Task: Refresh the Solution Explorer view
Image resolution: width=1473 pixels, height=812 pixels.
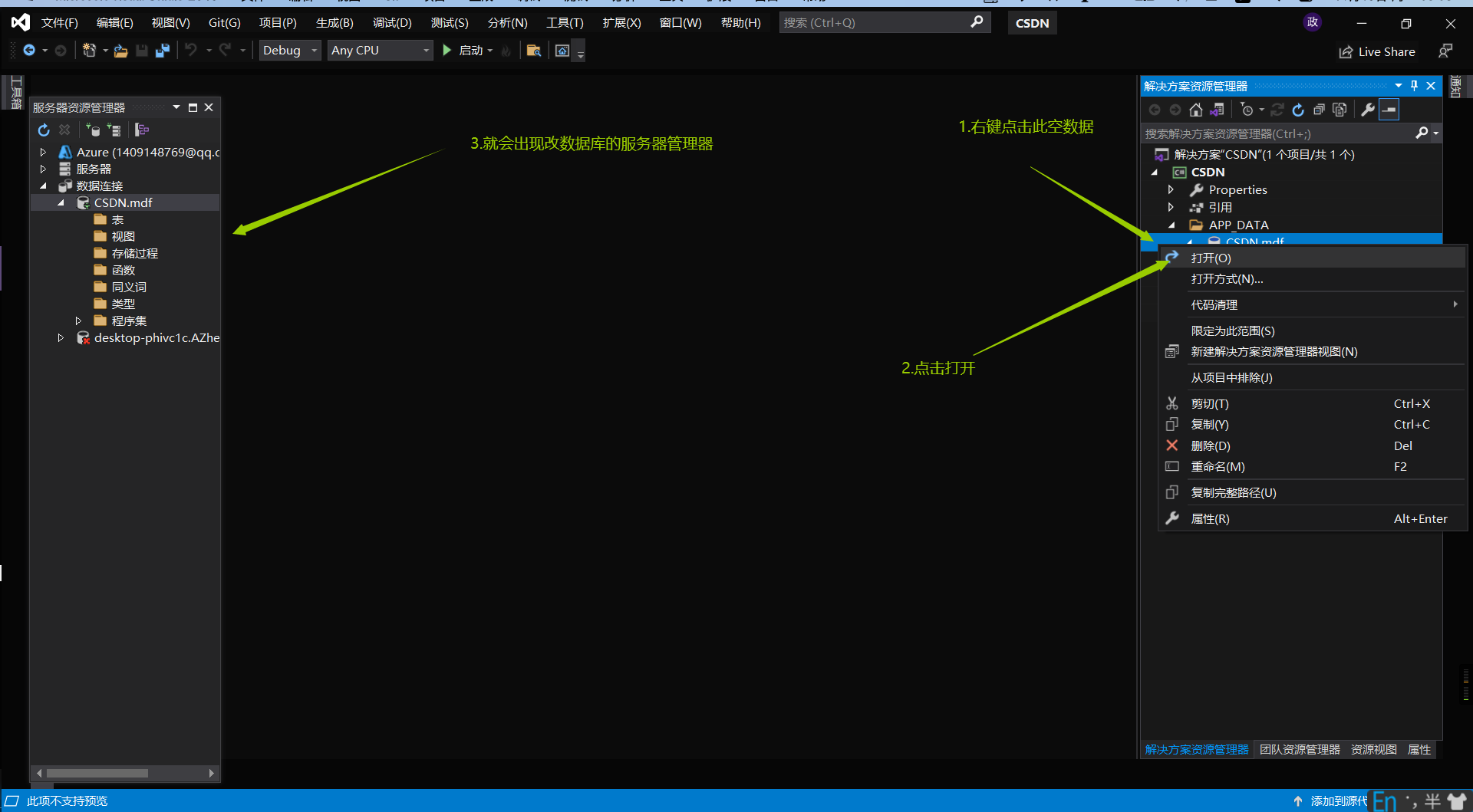Action: click(x=1297, y=110)
